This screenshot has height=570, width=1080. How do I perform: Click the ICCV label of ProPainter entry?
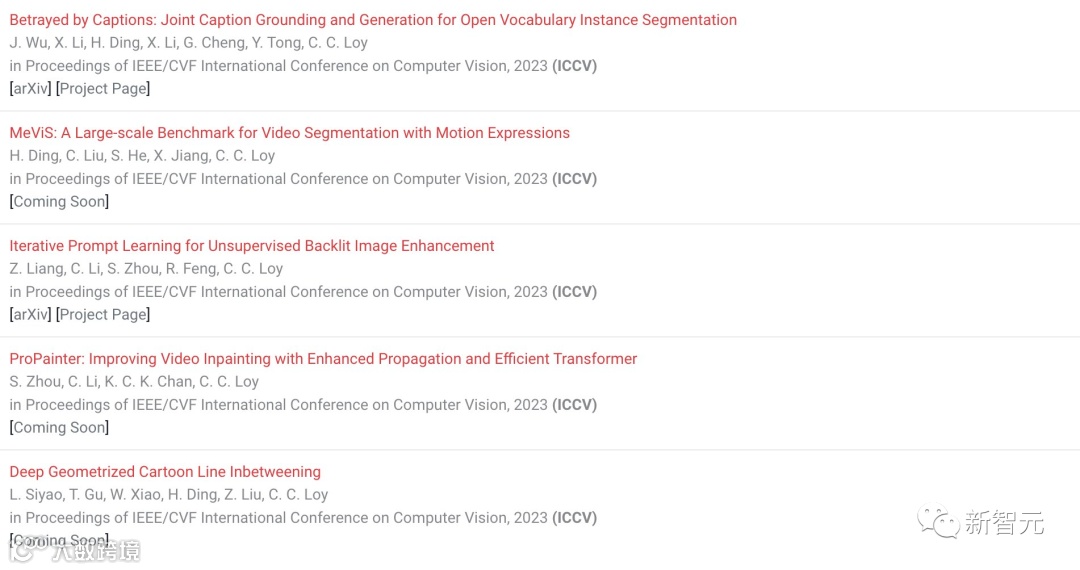pos(574,404)
